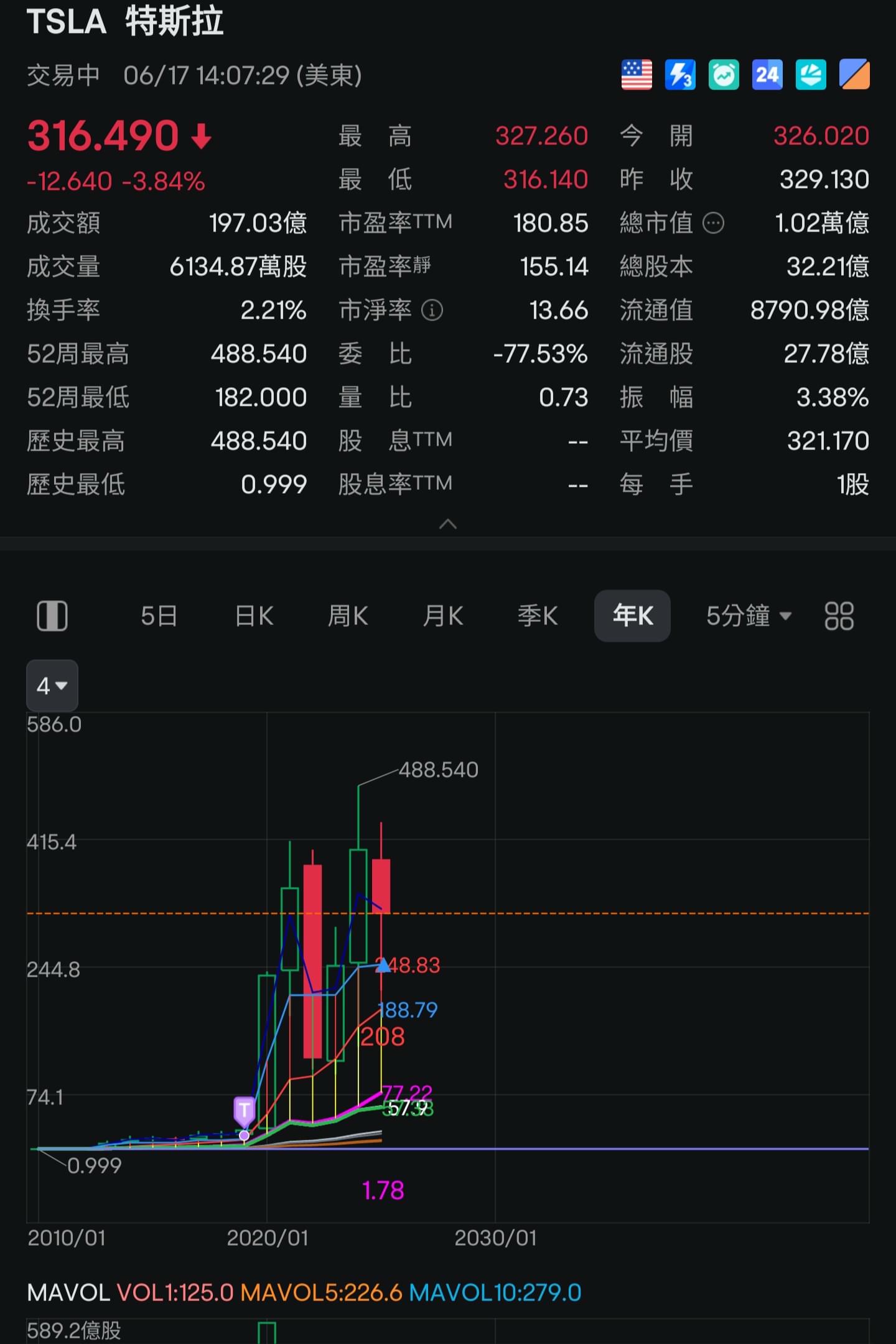The image size is (896, 1344).
Task: Open the four-square chart grid icon
Action: (x=839, y=616)
